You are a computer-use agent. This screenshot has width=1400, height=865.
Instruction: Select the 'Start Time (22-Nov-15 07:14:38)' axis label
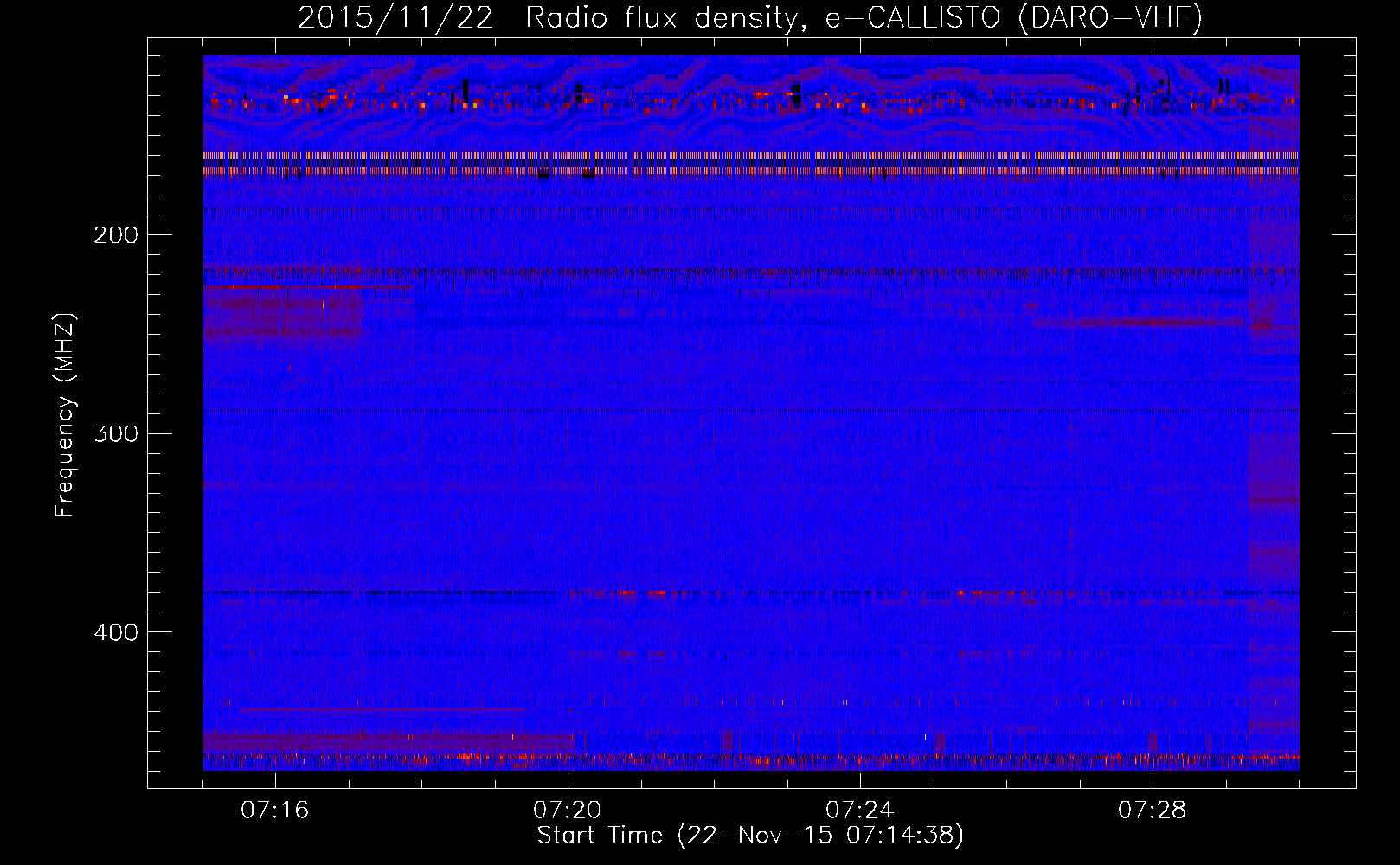click(x=750, y=836)
